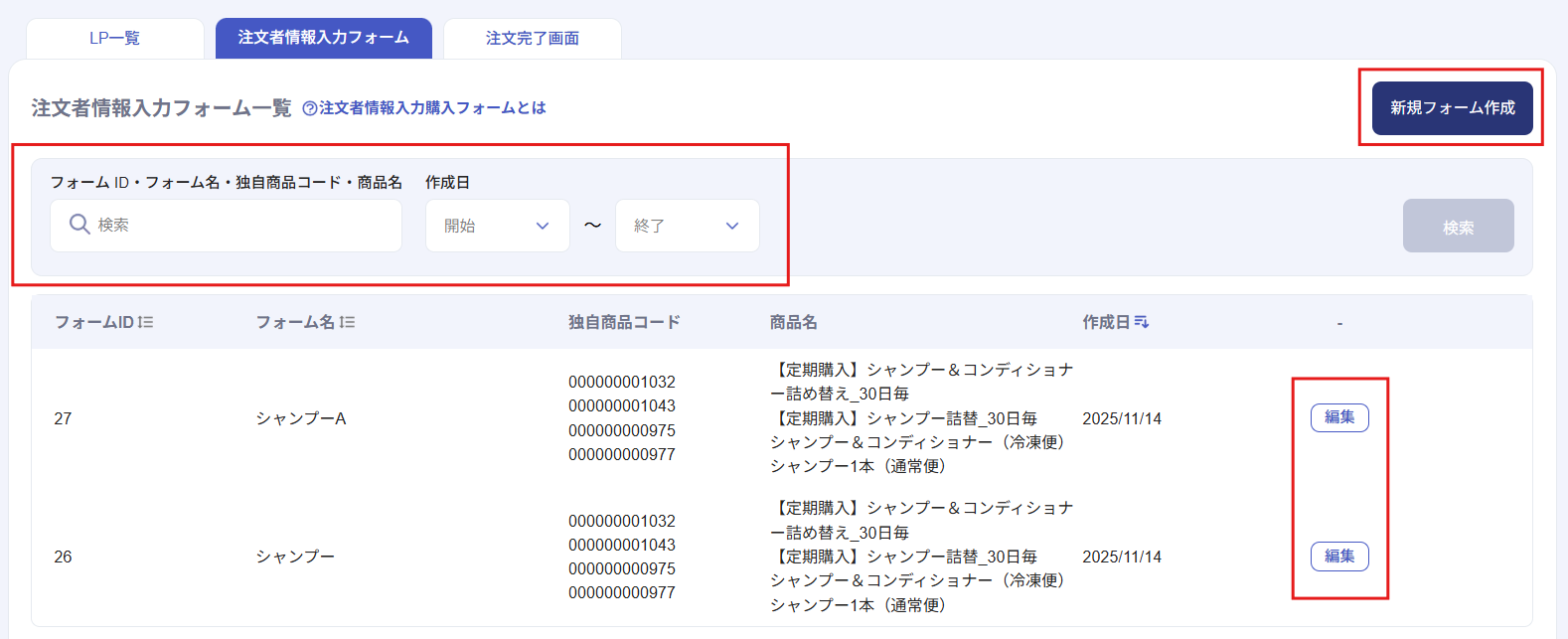1568x639 pixels.
Task: Click 編集 for form ID 26
Action: 1339,557
